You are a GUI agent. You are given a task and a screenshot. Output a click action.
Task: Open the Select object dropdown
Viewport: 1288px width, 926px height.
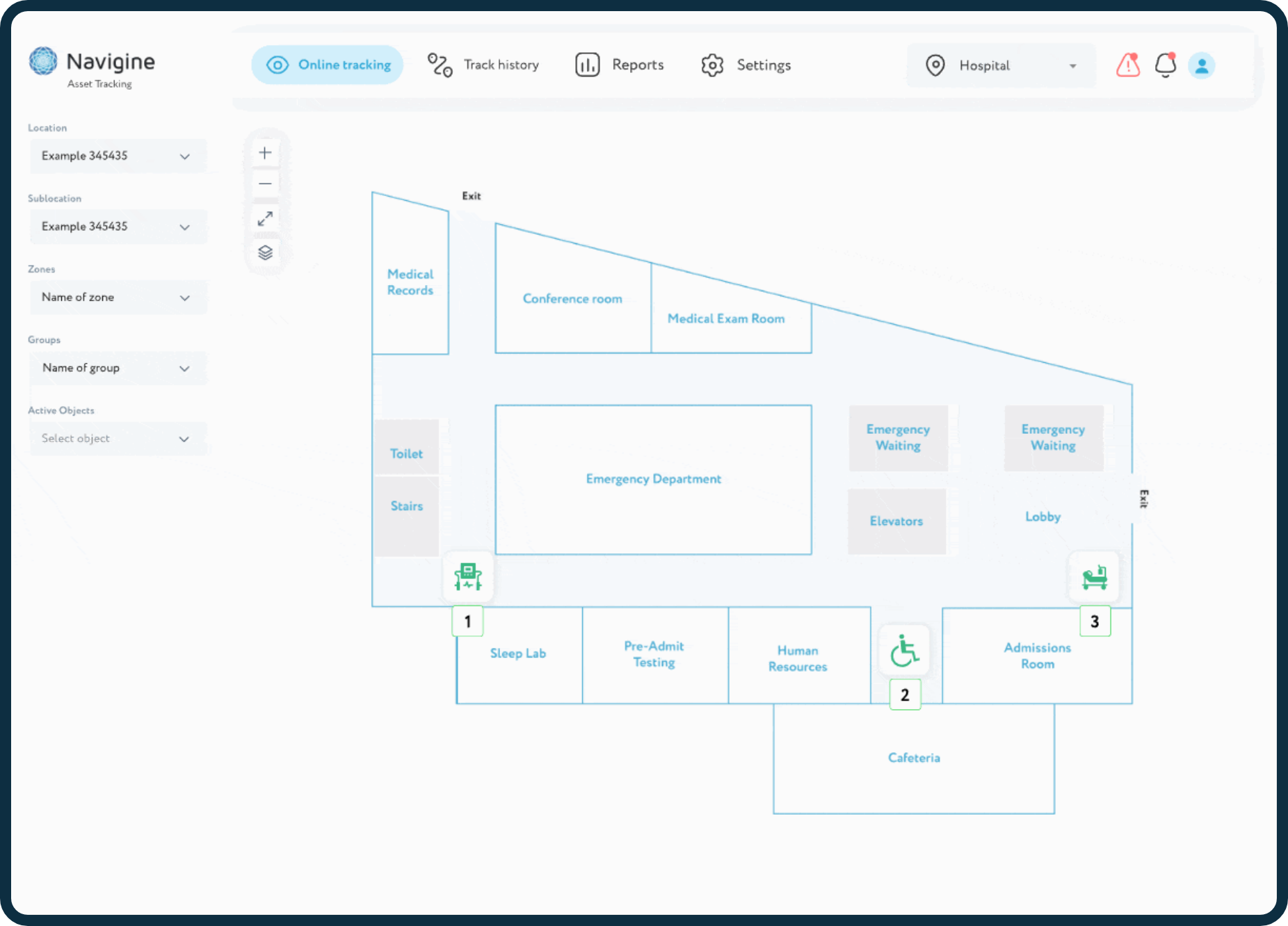(118, 439)
